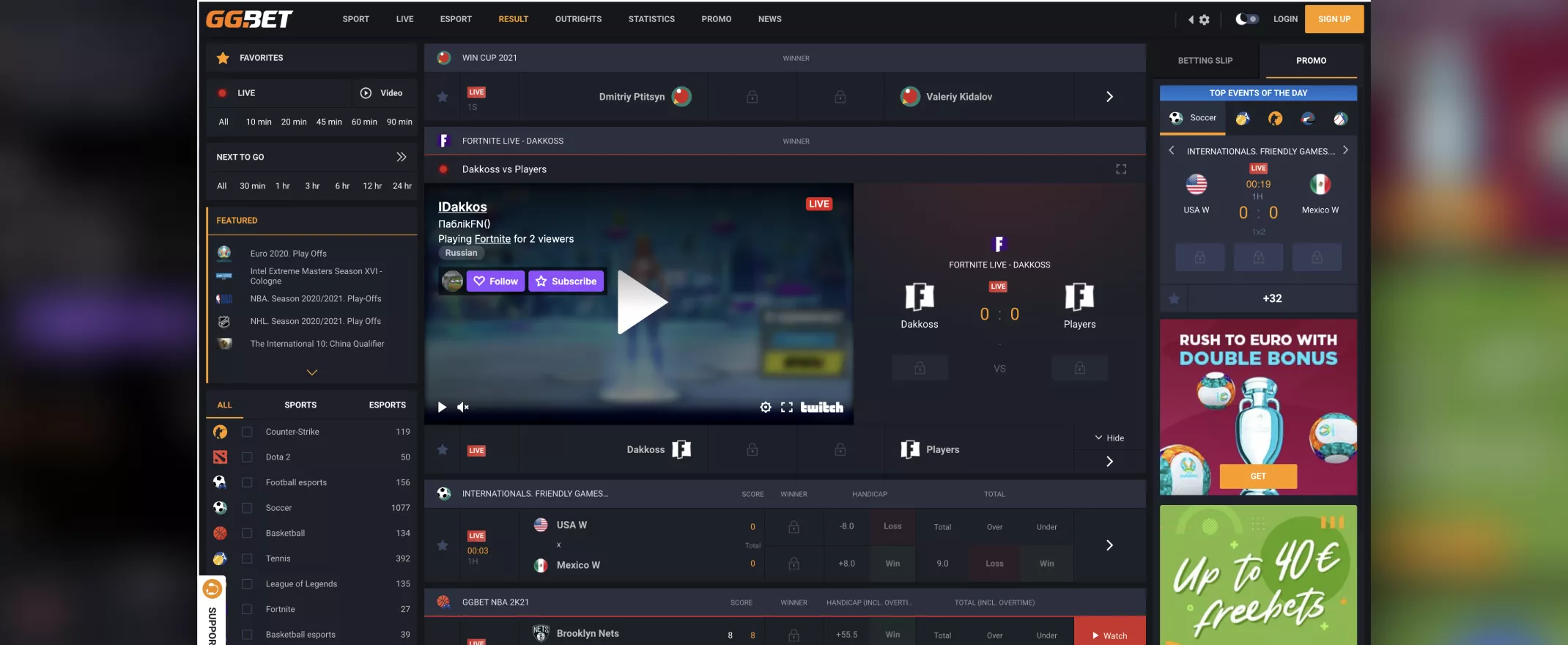Check the Counter-Strike checkbox

click(x=247, y=432)
